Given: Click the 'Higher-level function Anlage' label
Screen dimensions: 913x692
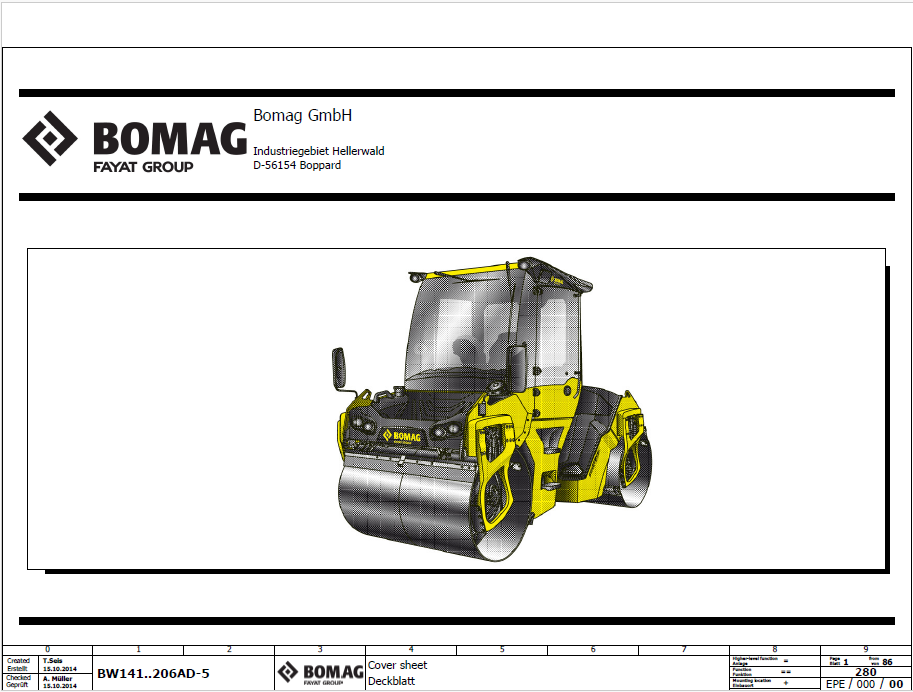Looking at the screenshot, I should 755,661.
